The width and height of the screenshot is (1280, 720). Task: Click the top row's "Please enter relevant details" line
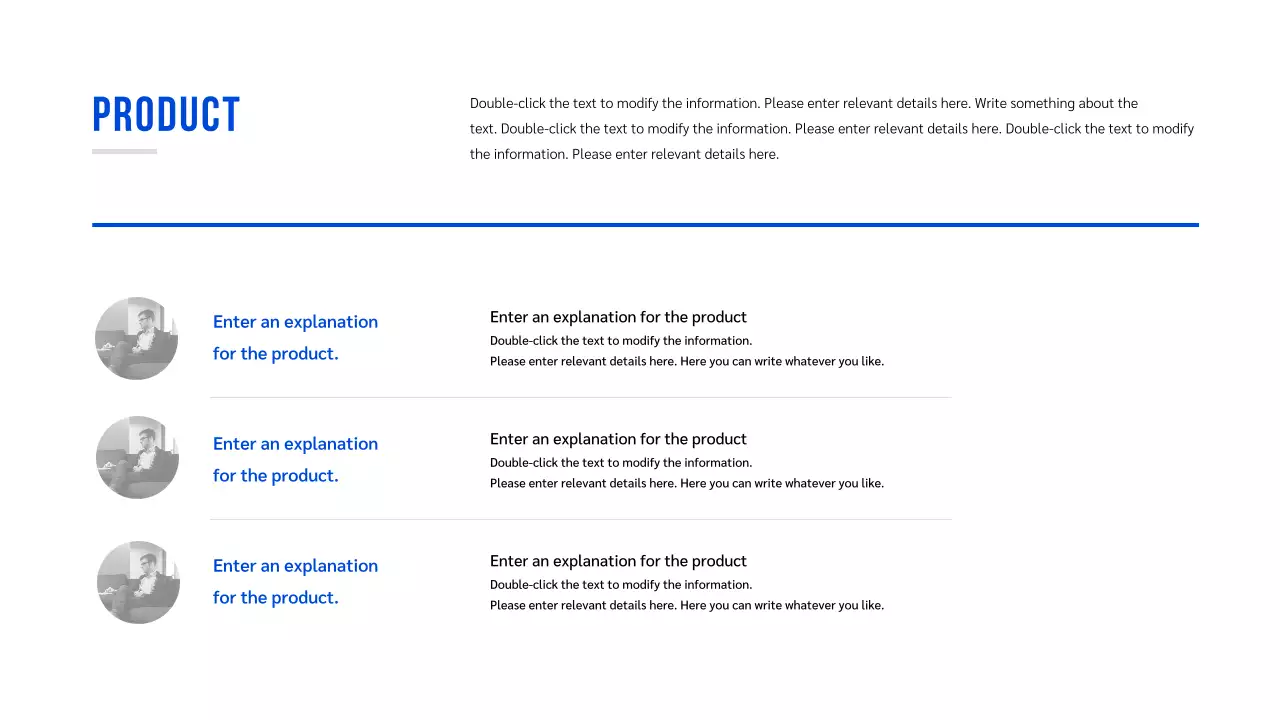click(687, 362)
